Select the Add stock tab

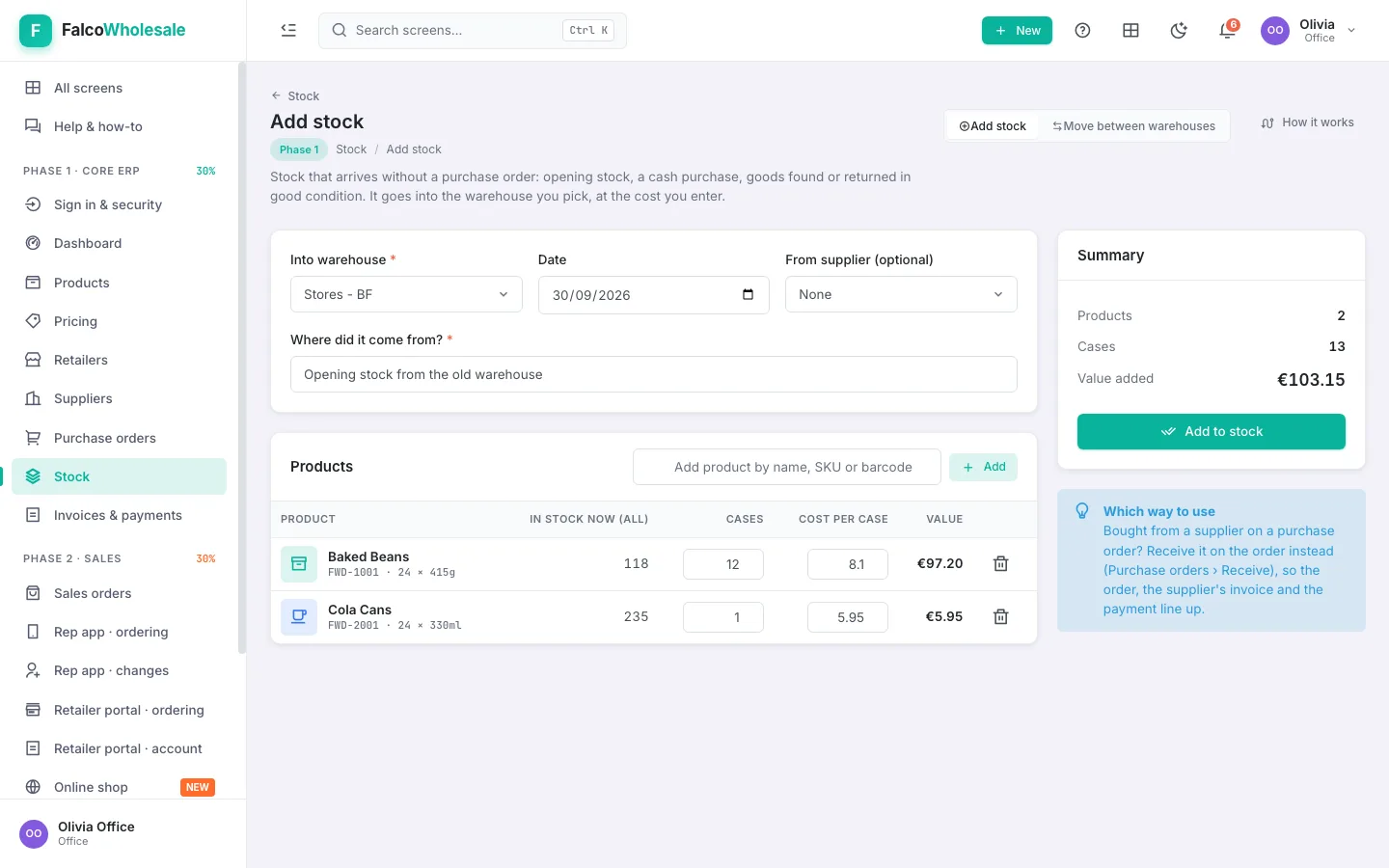pyautogui.click(x=993, y=126)
